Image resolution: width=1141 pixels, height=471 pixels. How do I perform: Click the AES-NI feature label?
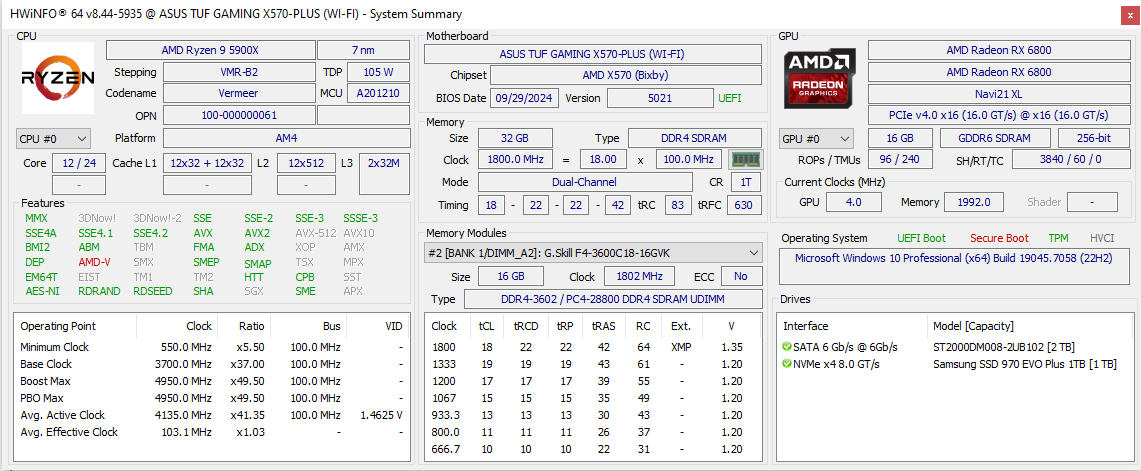click(41, 291)
